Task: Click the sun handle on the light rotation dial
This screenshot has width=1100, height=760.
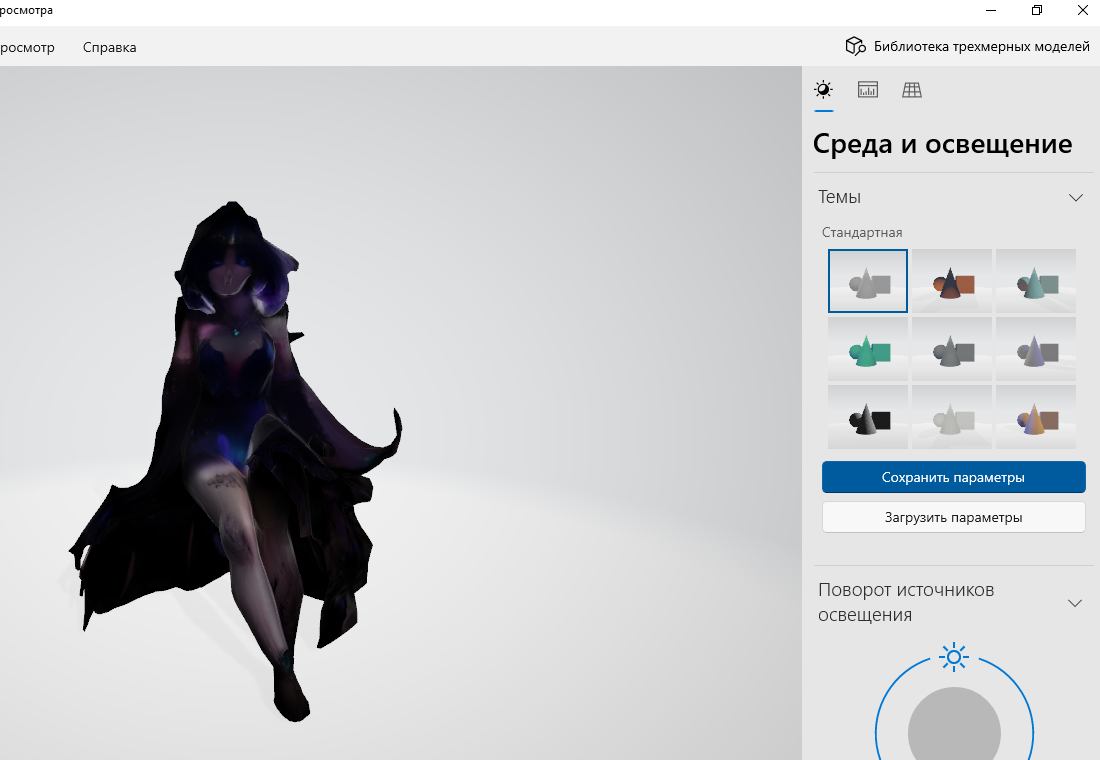Action: point(954,658)
